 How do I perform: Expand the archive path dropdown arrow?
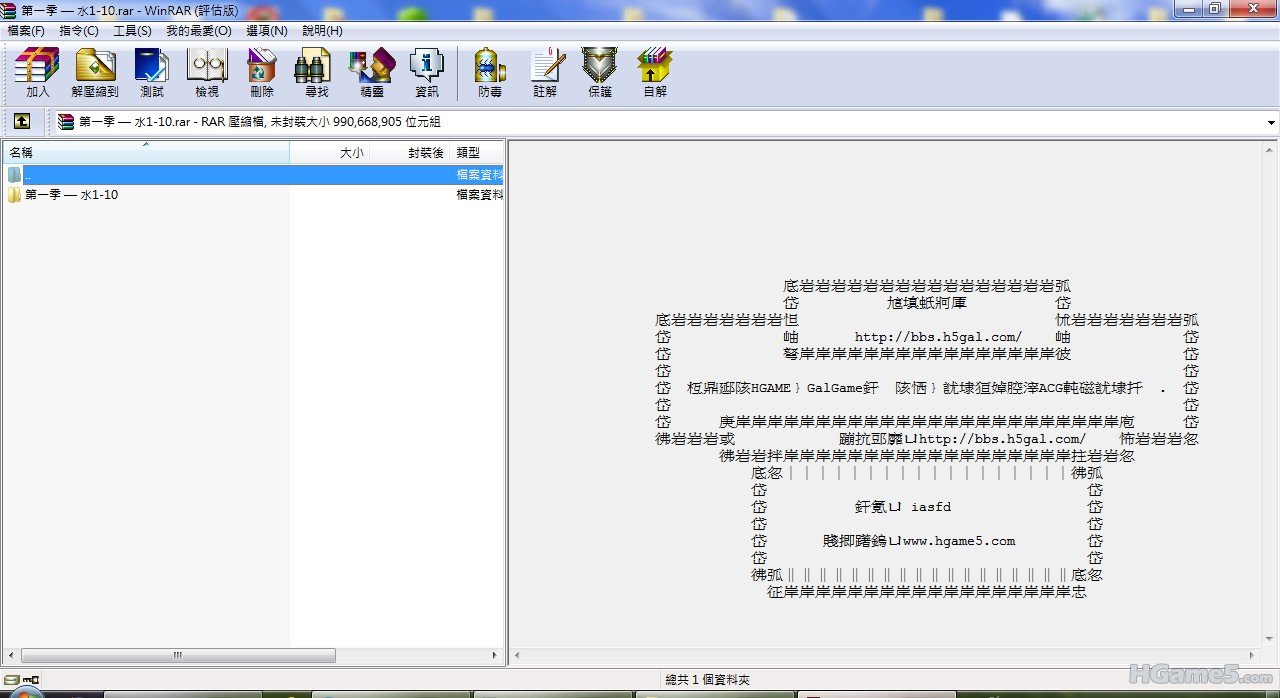(1271, 123)
